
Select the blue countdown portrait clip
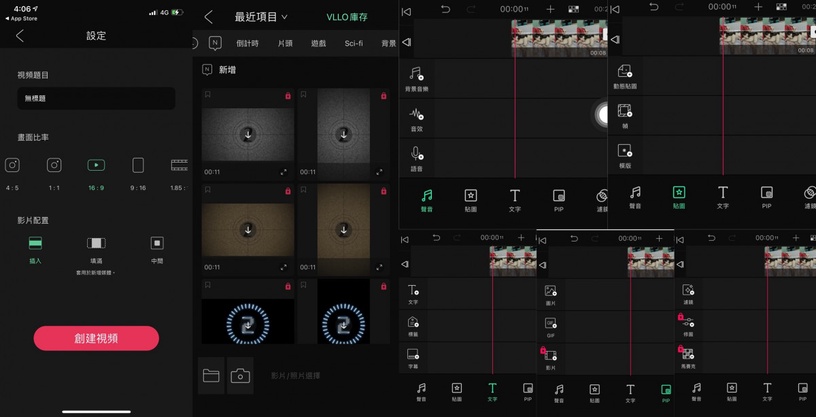tap(343, 311)
